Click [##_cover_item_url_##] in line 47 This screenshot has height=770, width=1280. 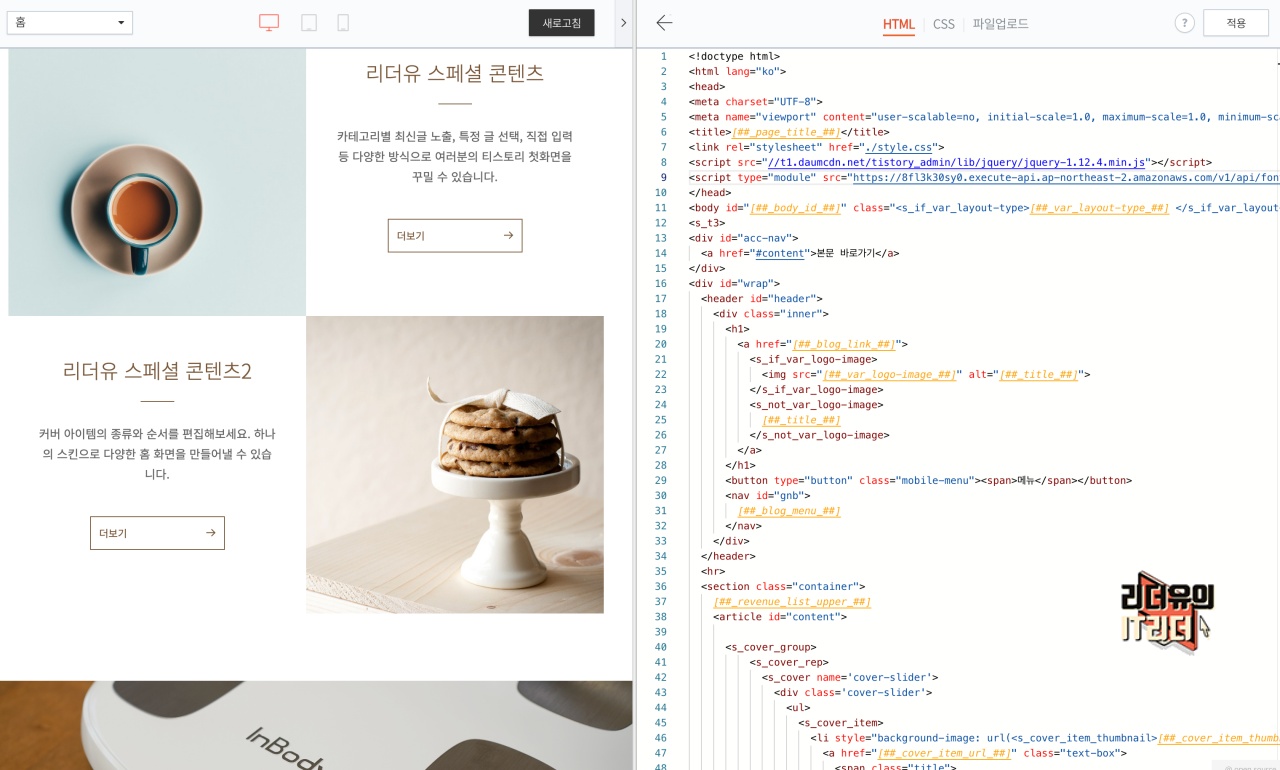pos(945,753)
